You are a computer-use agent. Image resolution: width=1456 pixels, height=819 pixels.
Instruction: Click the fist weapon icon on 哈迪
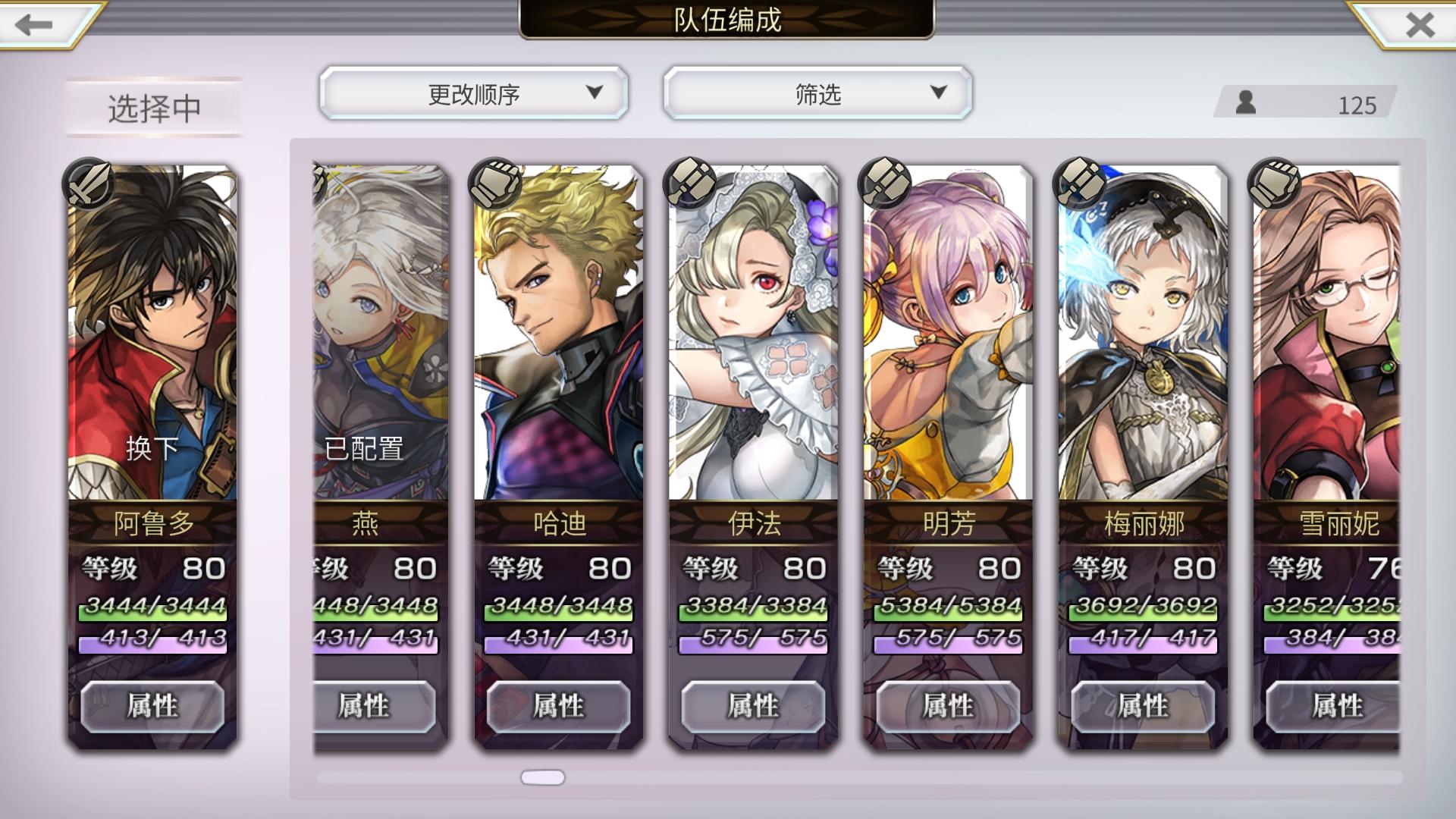pos(495,183)
